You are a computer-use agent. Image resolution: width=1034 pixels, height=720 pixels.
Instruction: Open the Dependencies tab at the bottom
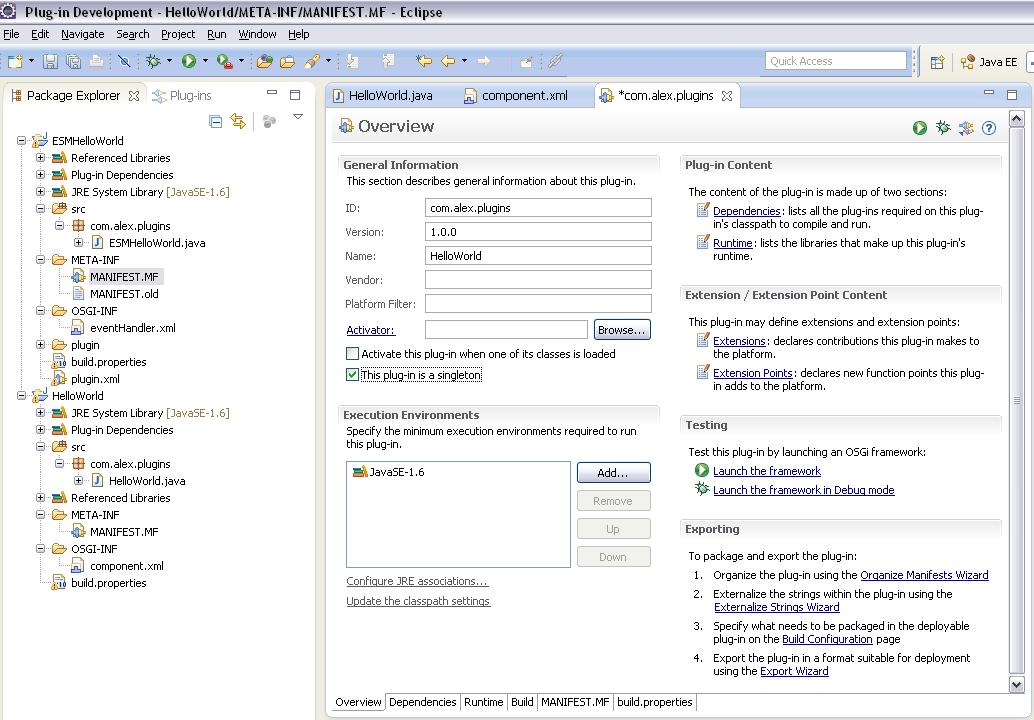(423, 702)
